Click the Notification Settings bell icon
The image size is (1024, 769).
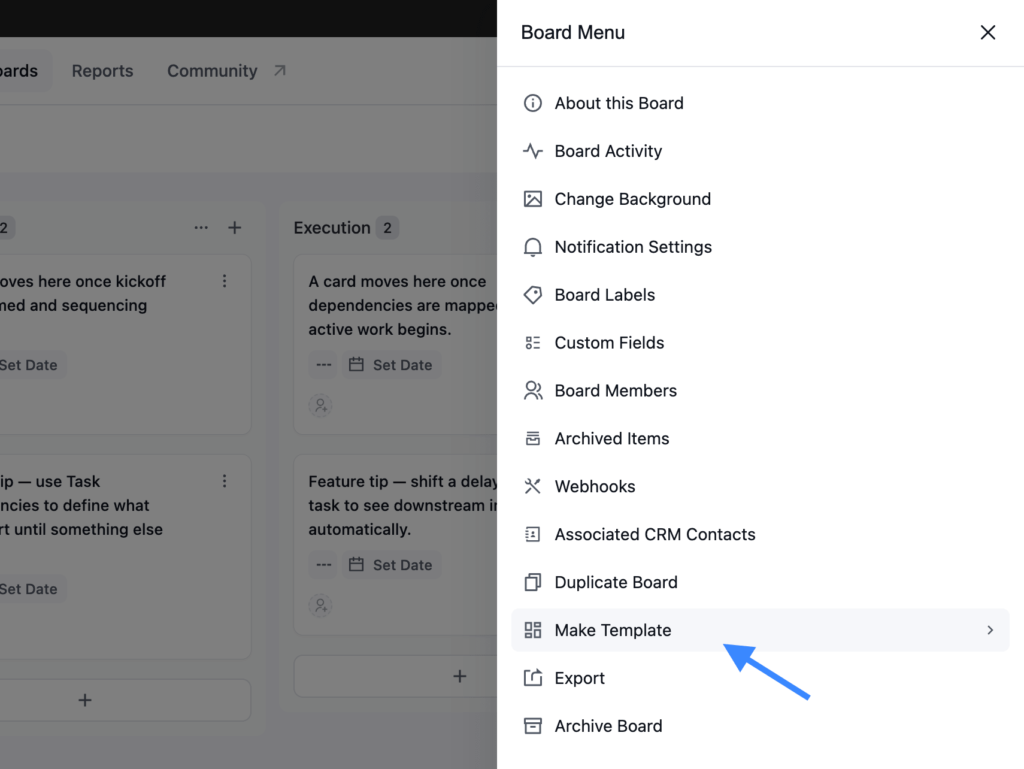point(532,247)
